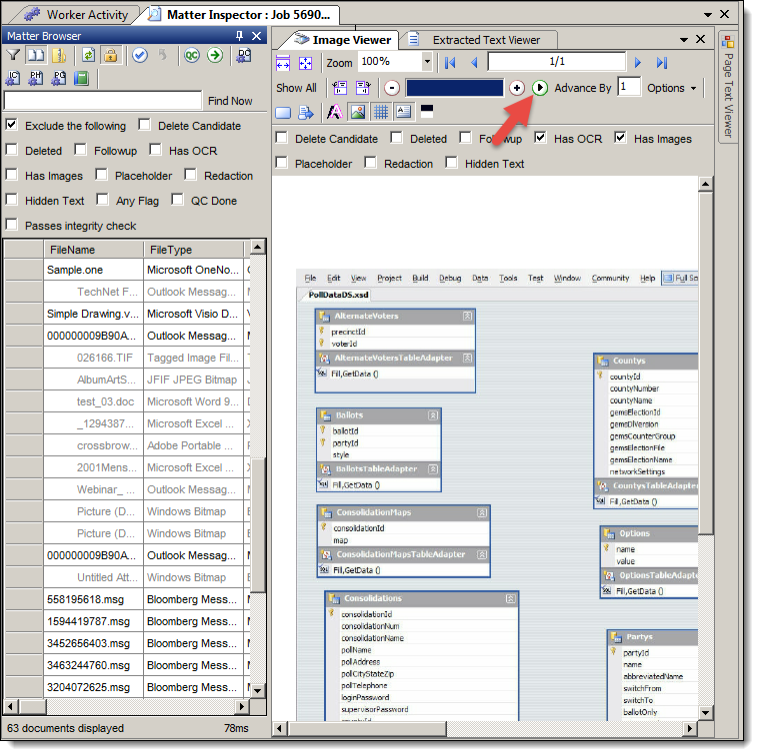This screenshot has height=756, width=759.
Task: Click the zipped folder icon
Action: point(60,56)
